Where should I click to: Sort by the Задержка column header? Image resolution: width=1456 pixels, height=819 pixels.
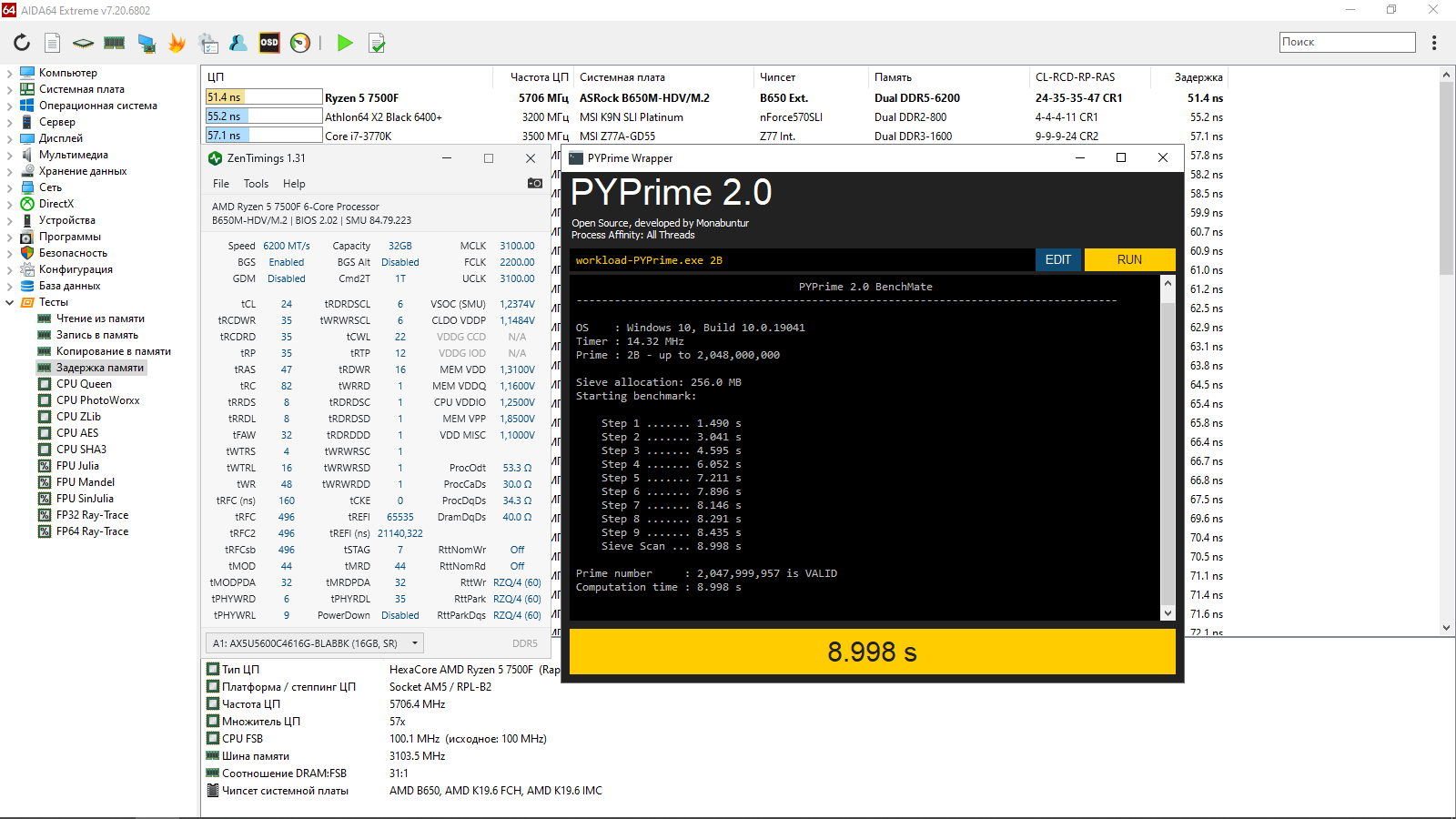tap(1188, 77)
